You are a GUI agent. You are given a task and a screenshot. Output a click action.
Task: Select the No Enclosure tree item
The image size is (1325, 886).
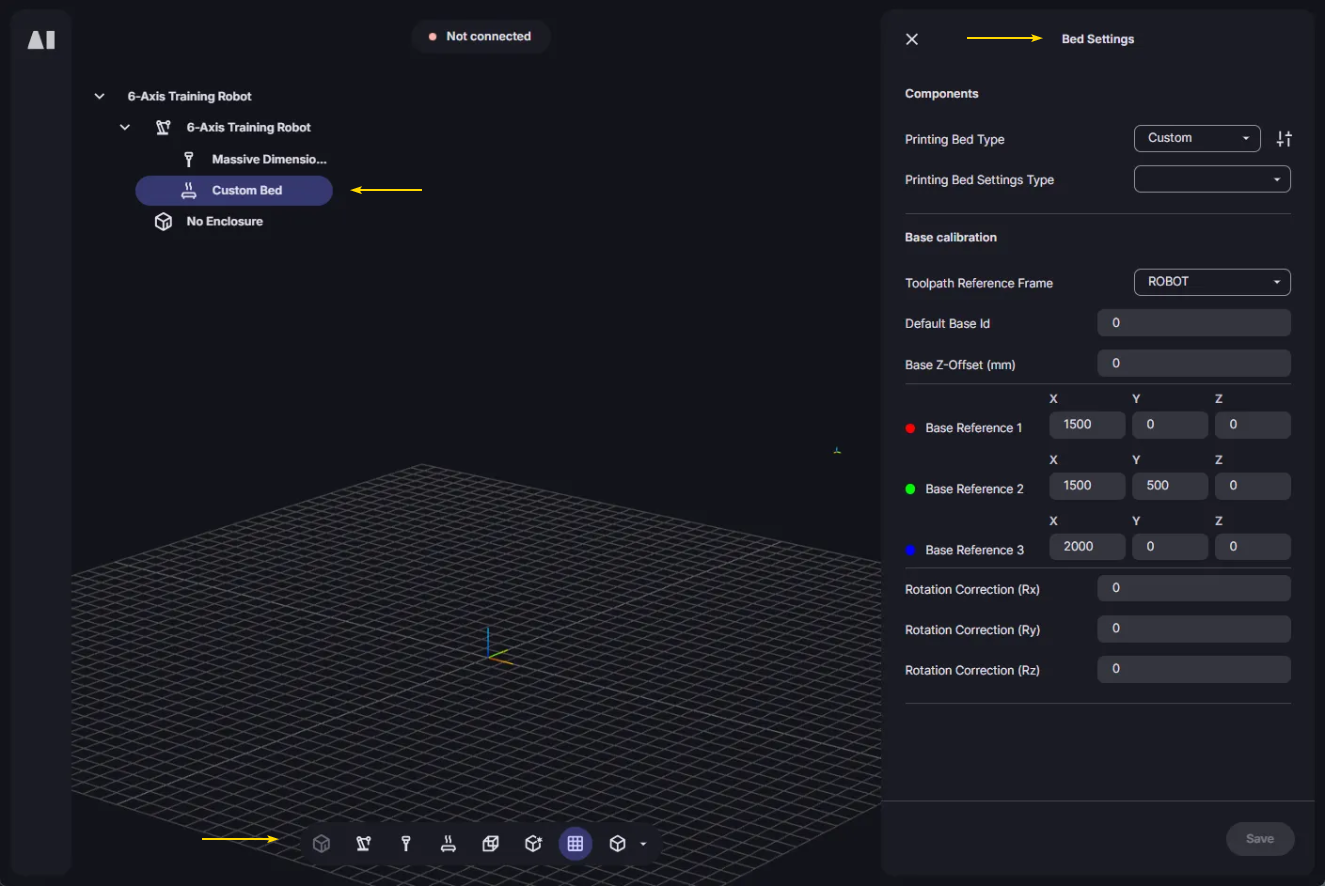[224, 222]
